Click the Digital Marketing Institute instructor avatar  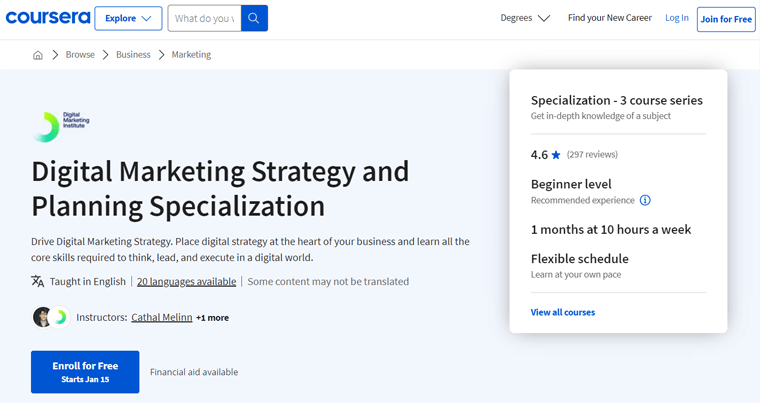pyautogui.click(x=60, y=317)
